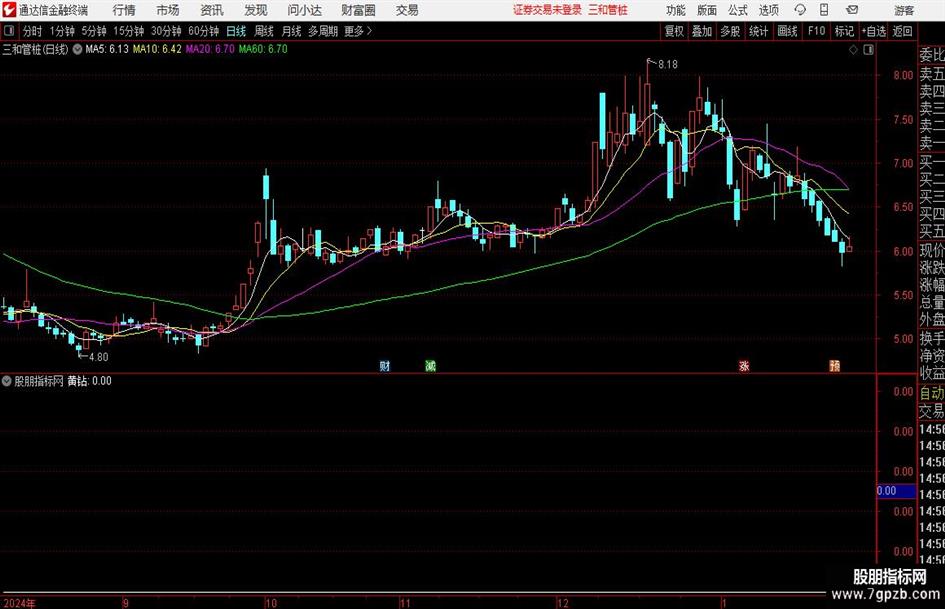Switch to the 周线 weekly period
Screen dimensions: 945x609
click(264, 31)
